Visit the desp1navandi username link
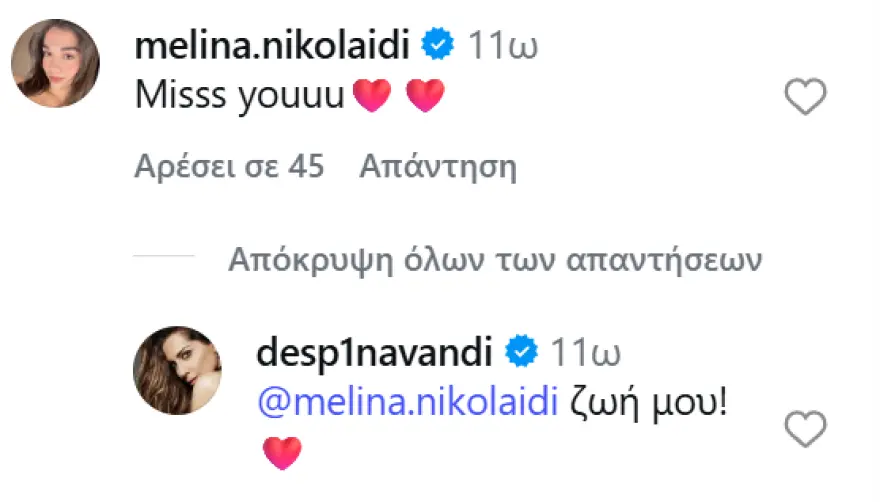 pyautogui.click(x=375, y=353)
